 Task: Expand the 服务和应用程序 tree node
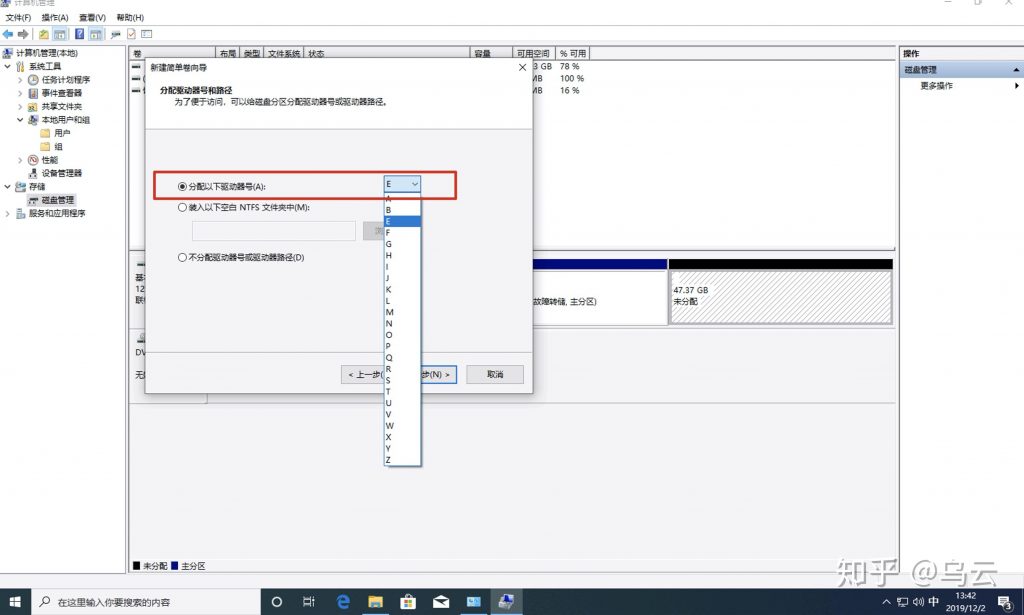[7, 213]
